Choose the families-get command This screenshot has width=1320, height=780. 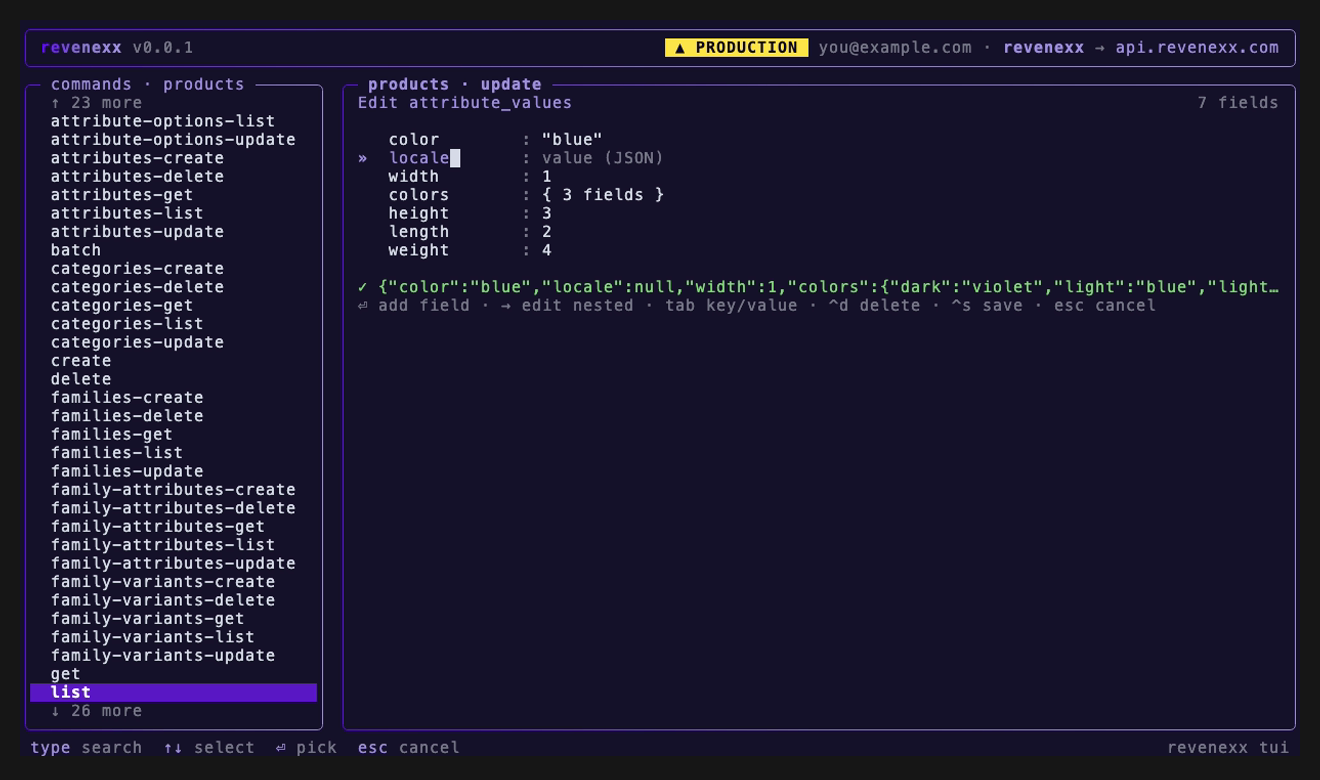point(112,434)
